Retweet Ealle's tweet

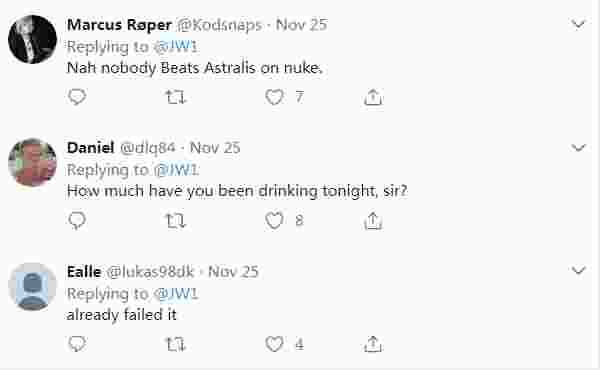(x=176, y=345)
